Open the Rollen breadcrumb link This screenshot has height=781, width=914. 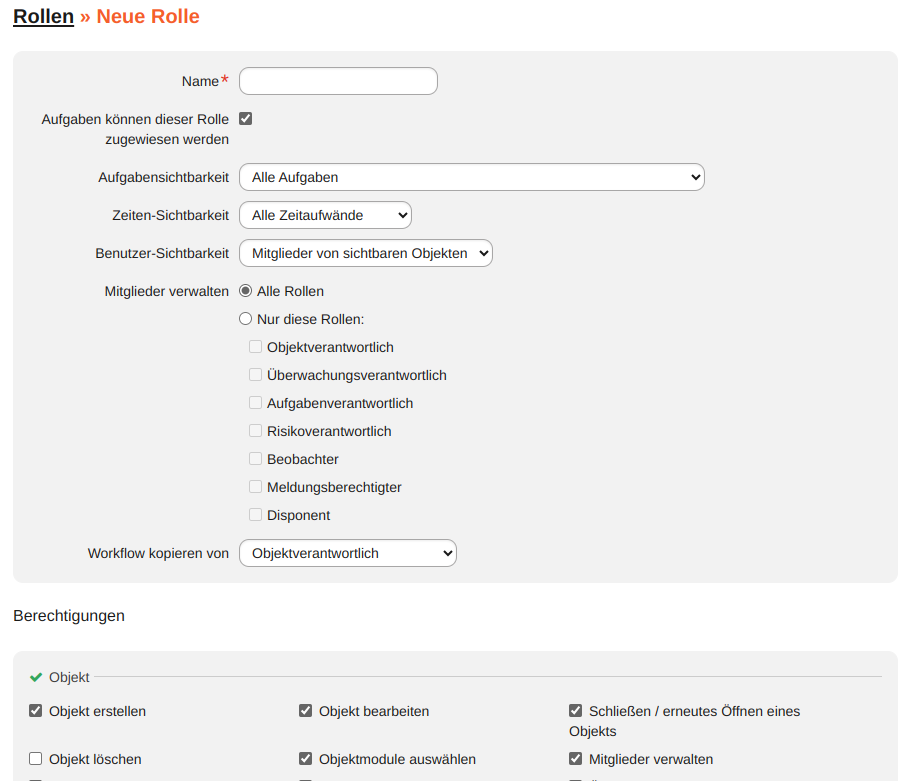[x=43, y=16]
